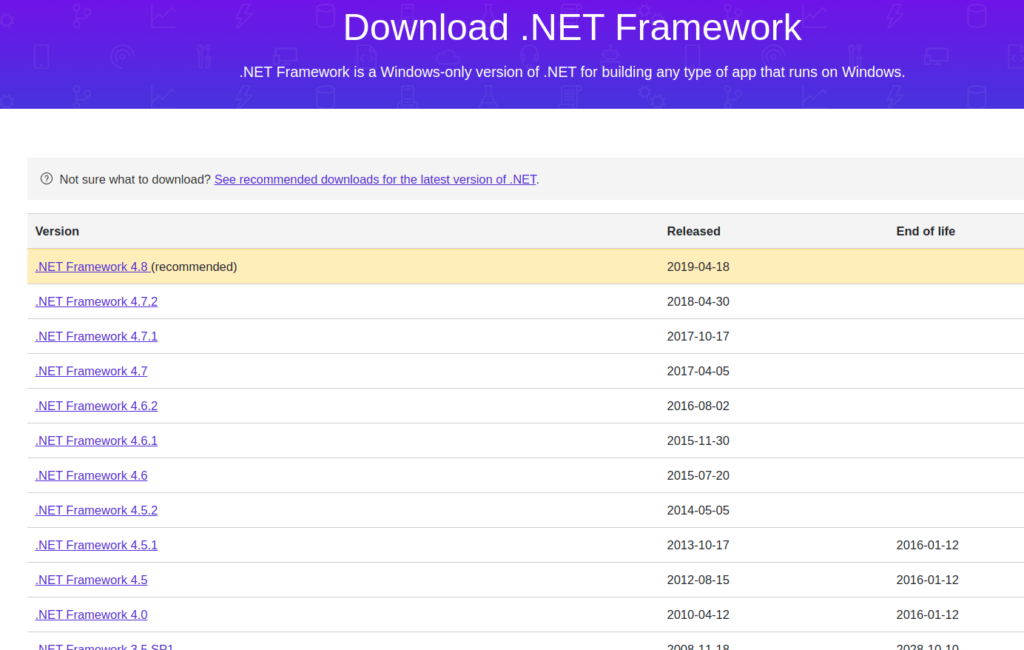Open .NET Framework 4.0 download page
The width and height of the screenshot is (1024, 650).
[x=91, y=615]
